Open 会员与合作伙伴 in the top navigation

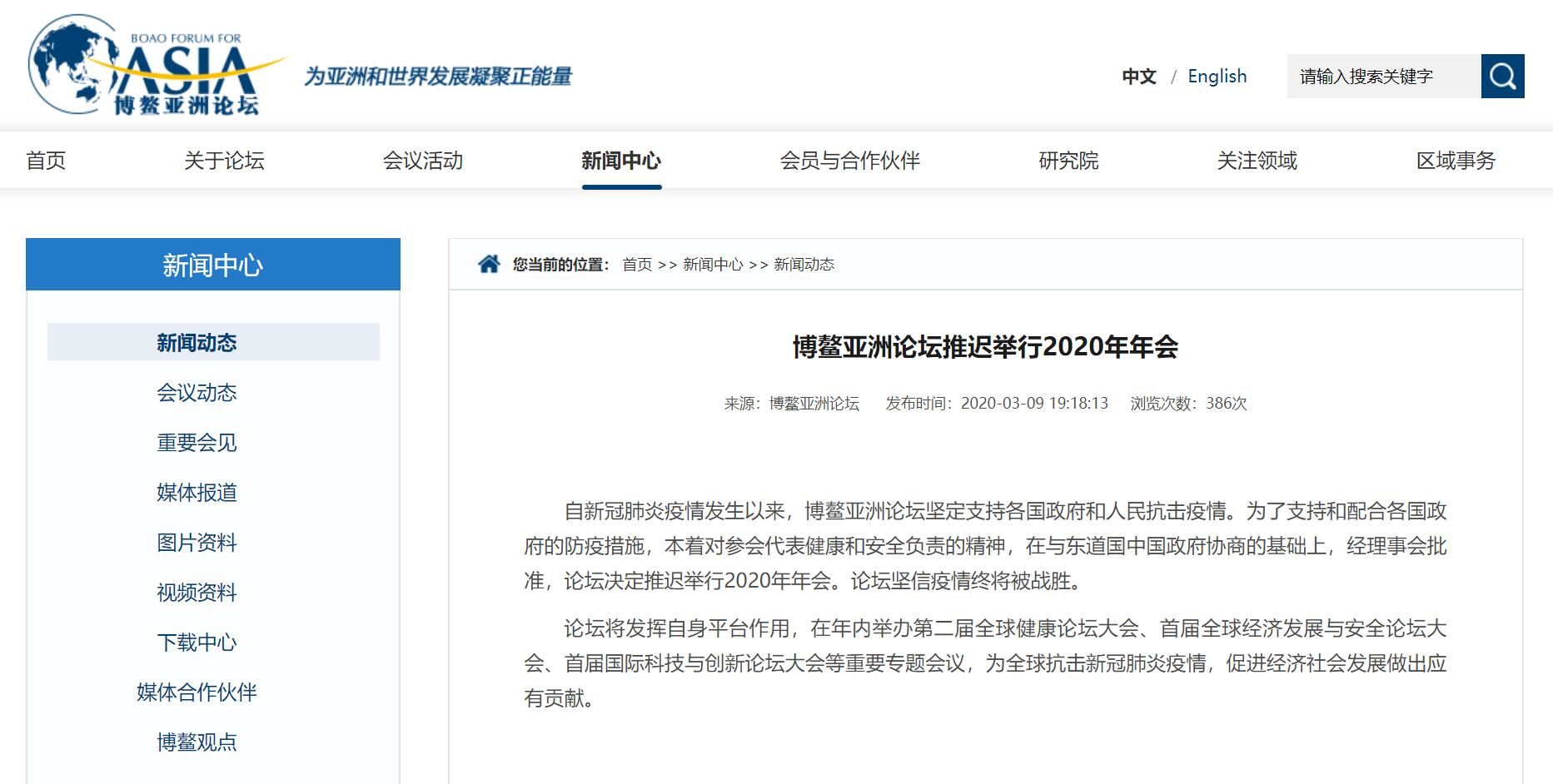tap(849, 161)
